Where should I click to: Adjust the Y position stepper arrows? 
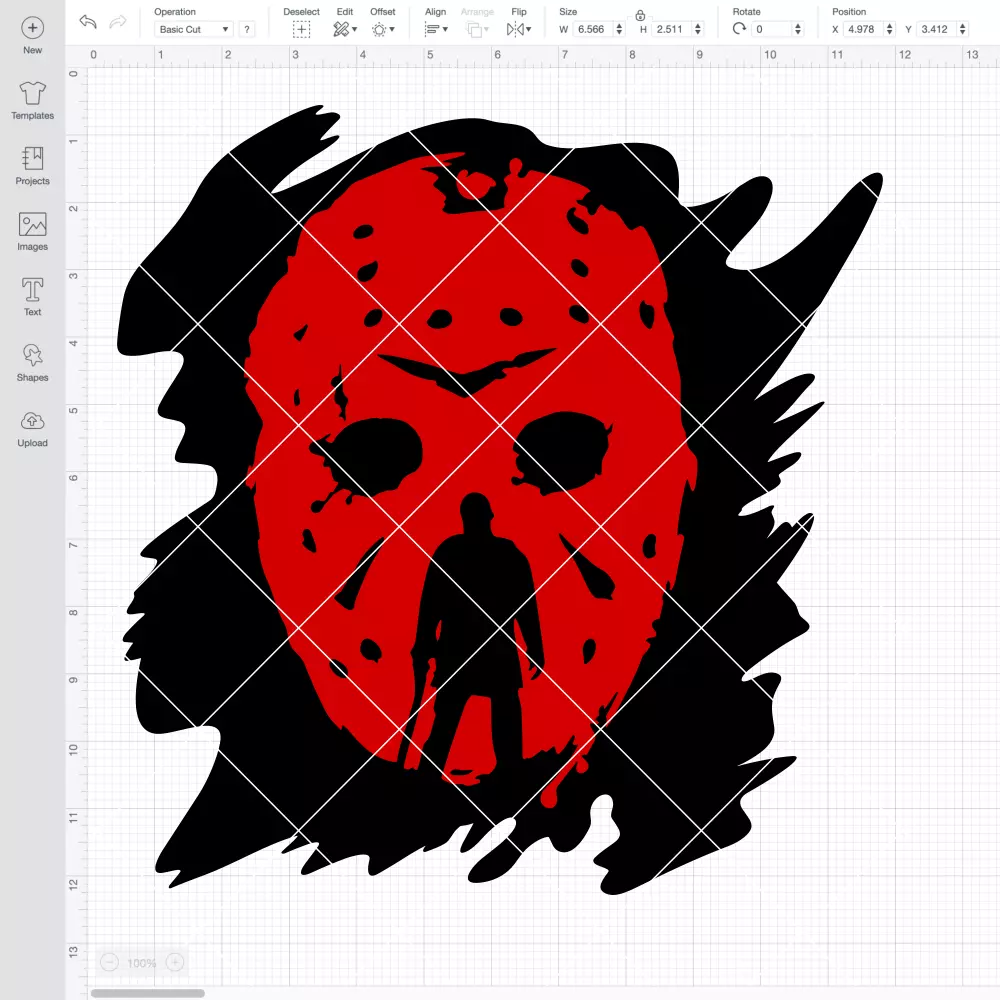pos(963,29)
